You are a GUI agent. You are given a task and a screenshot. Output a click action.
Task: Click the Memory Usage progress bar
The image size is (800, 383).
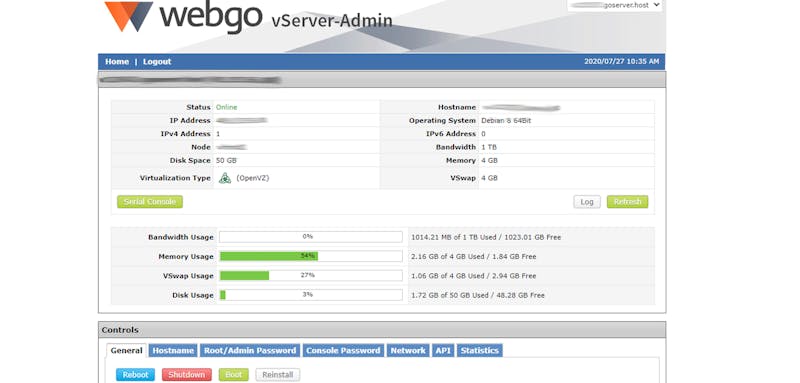coord(311,256)
